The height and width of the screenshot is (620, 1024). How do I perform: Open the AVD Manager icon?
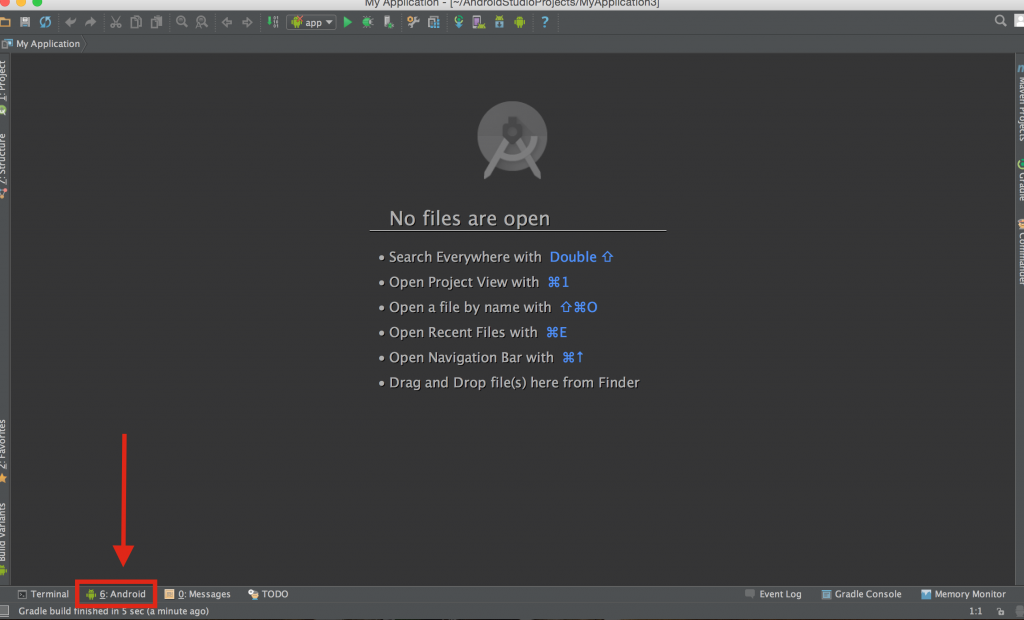tap(479, 22)
